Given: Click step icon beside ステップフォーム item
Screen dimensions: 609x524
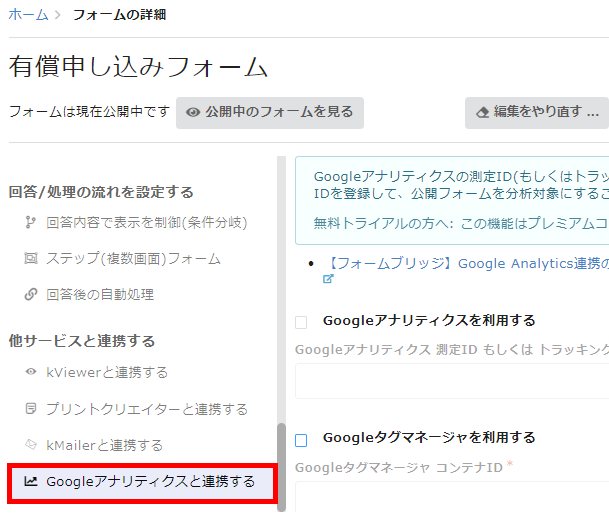Looking at the screenshot, I should (x=31, y=258).
